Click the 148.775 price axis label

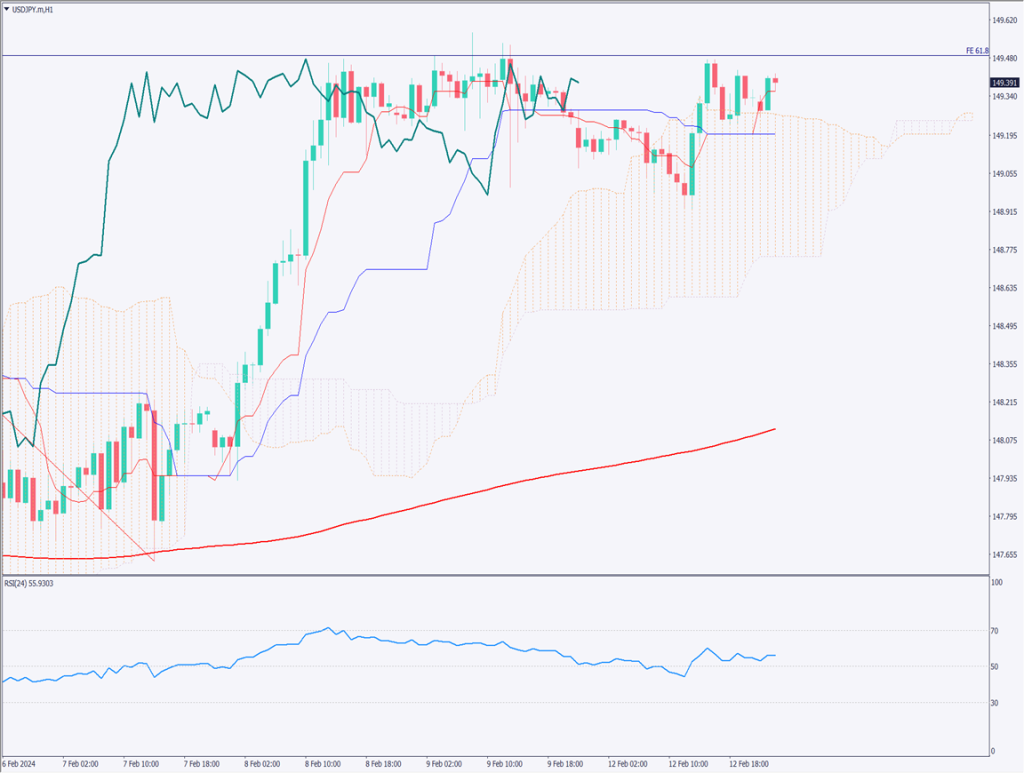click(x=1004, y=250)
